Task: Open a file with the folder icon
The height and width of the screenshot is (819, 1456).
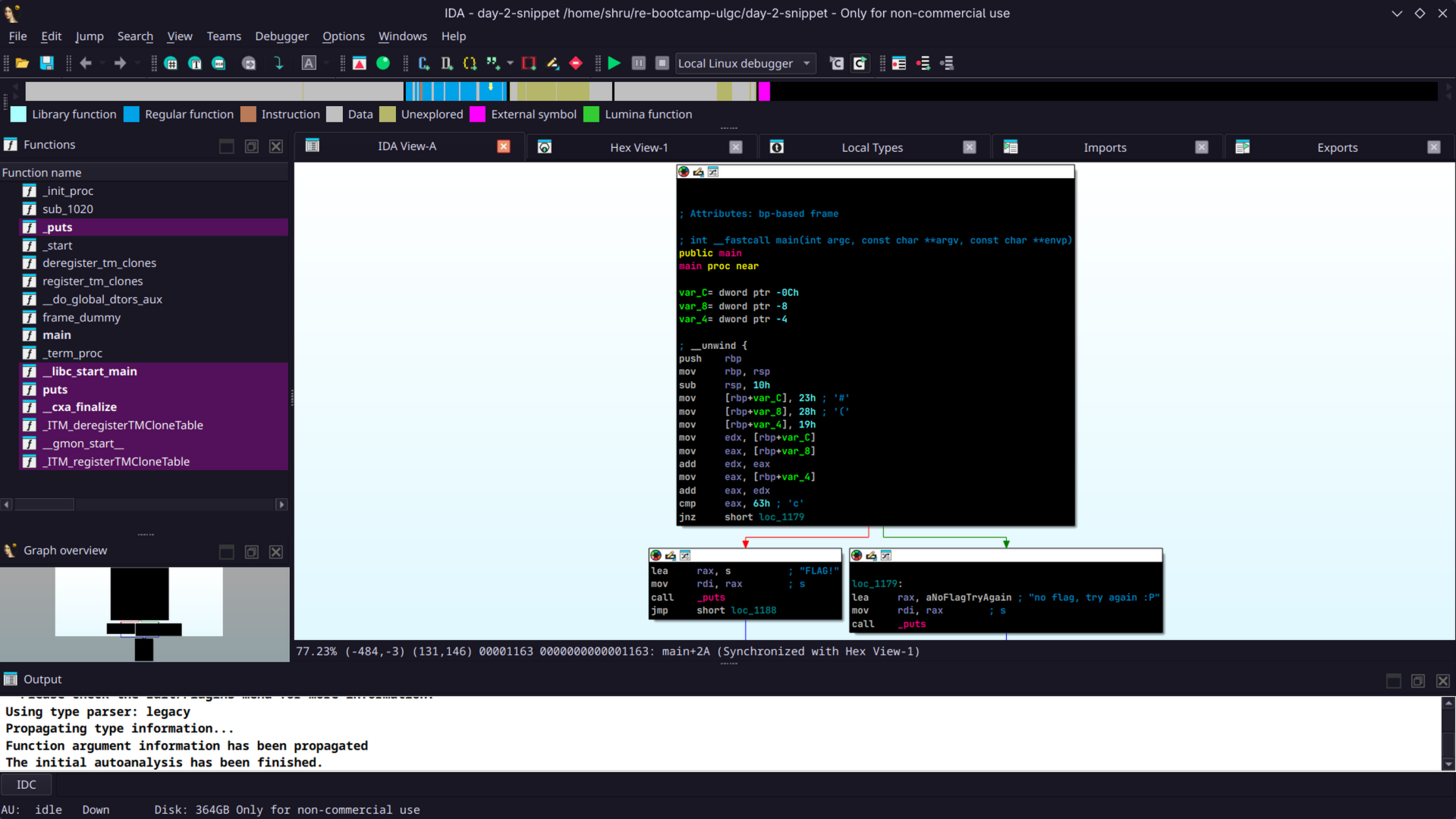Action: (x=22, y=64)
